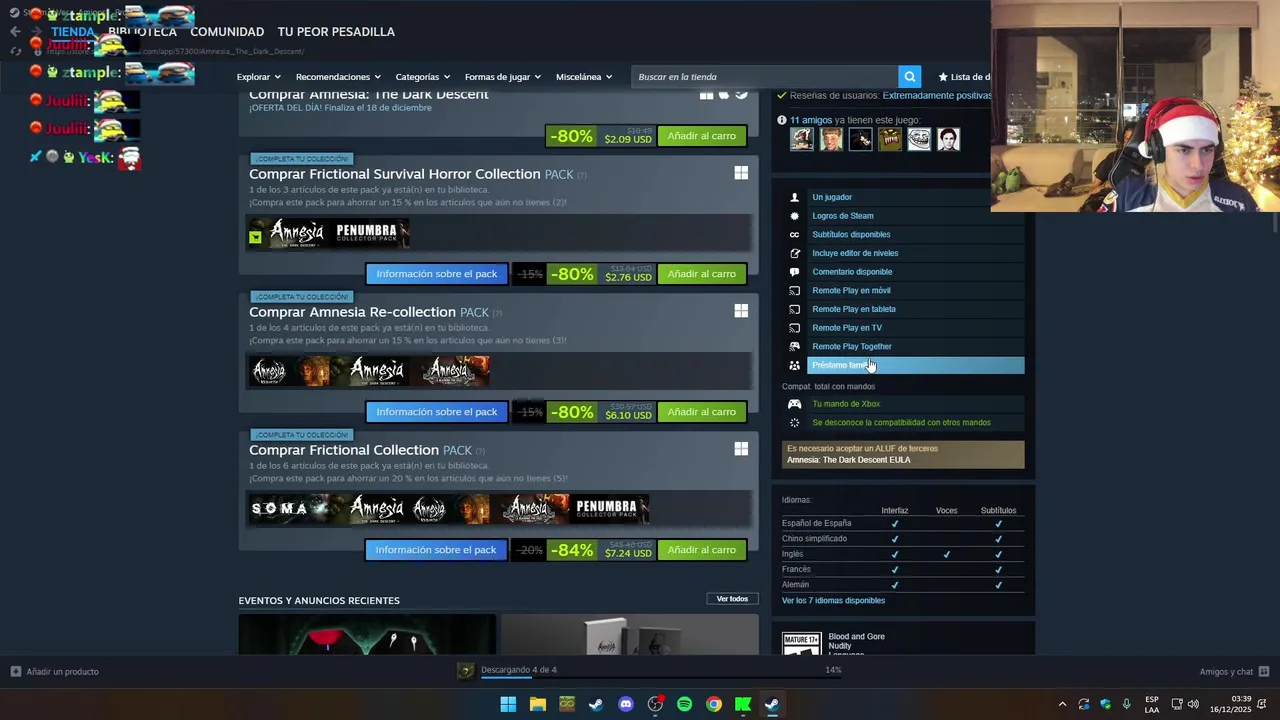Viewport: 1280px width, 720px height.
Task: Open Extremadamente positivas reviews link
Action: tap(936, 96)
